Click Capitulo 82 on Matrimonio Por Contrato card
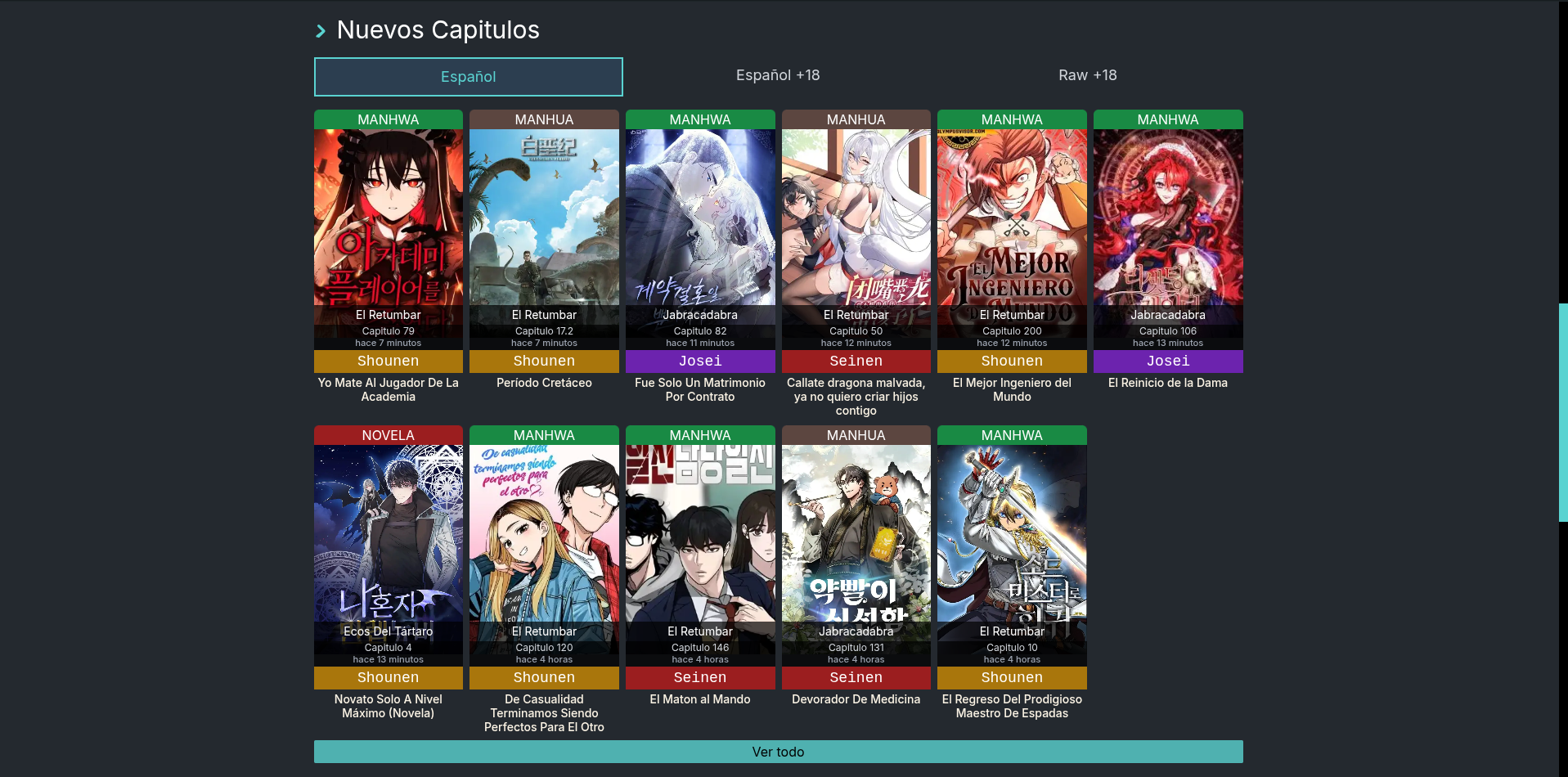Screen dimensions: 1568x777 click(700, 331)
